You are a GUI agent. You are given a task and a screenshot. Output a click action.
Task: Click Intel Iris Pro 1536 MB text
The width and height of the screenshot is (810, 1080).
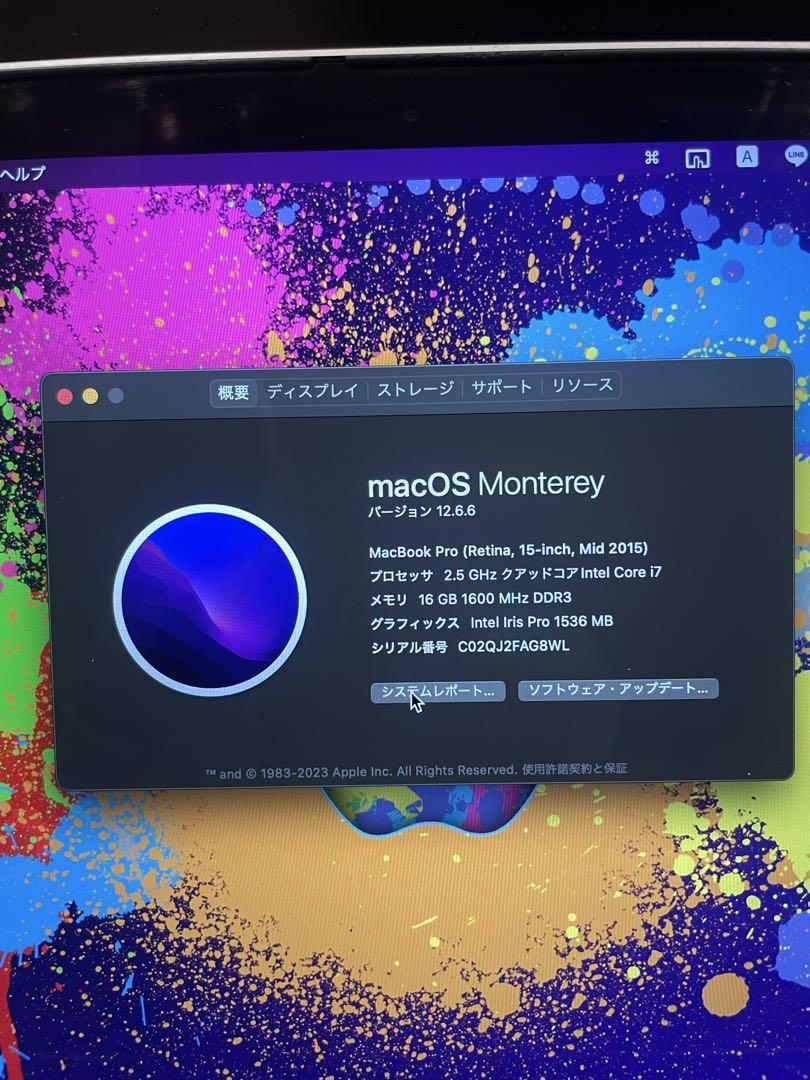click(x=541, y=622)
